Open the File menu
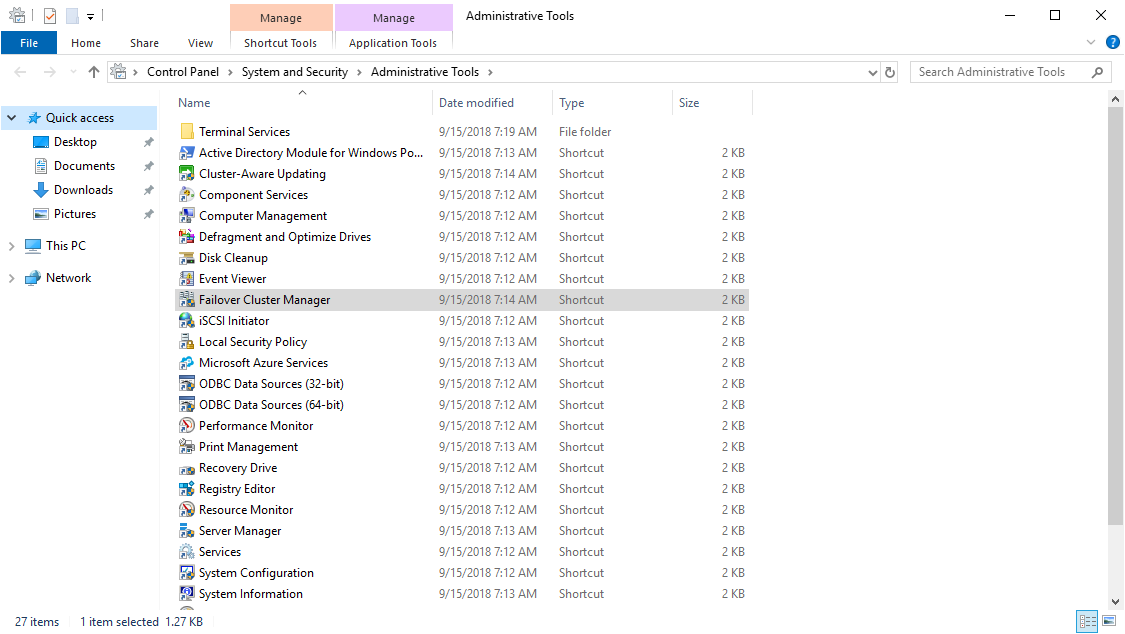Screen dimensions: 1125x634 tap(29, 43)
